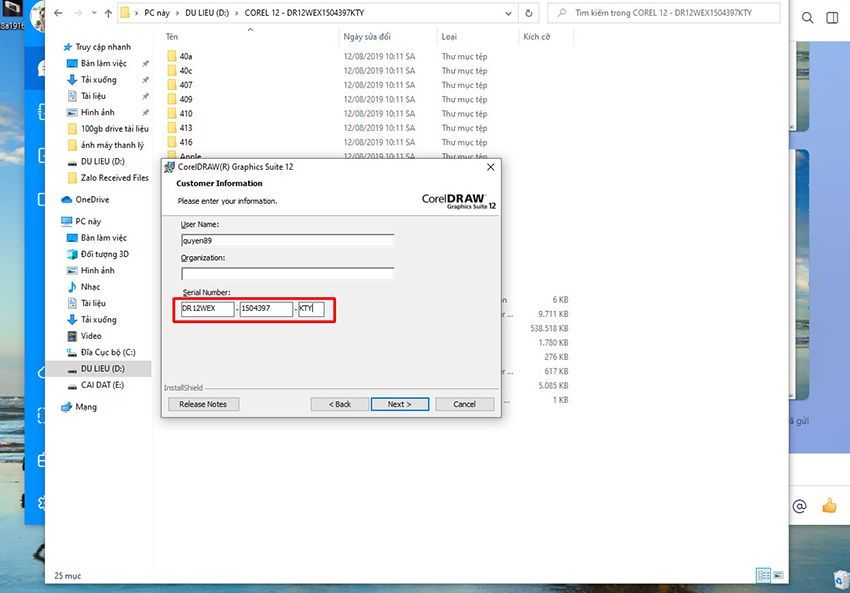The image size is (850, 593).
Task: Go back with the '< Back' button
Action: (340, 404)
